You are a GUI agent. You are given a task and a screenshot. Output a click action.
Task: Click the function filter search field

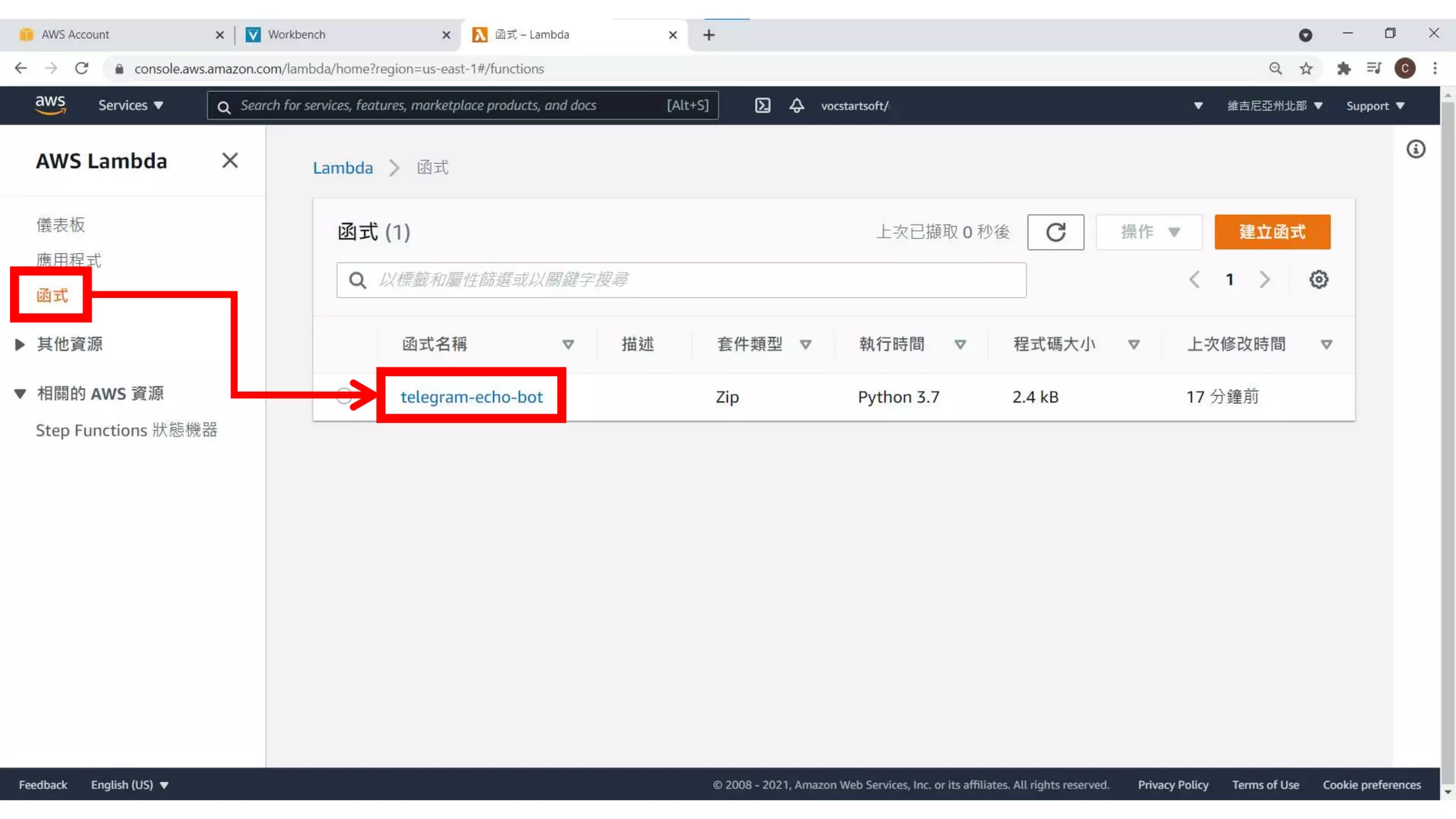[681, 279]
